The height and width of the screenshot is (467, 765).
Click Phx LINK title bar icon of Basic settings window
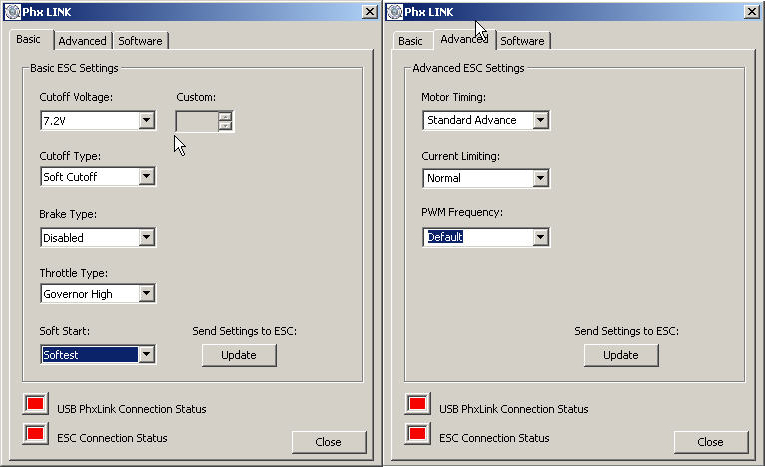pos(11,11)
